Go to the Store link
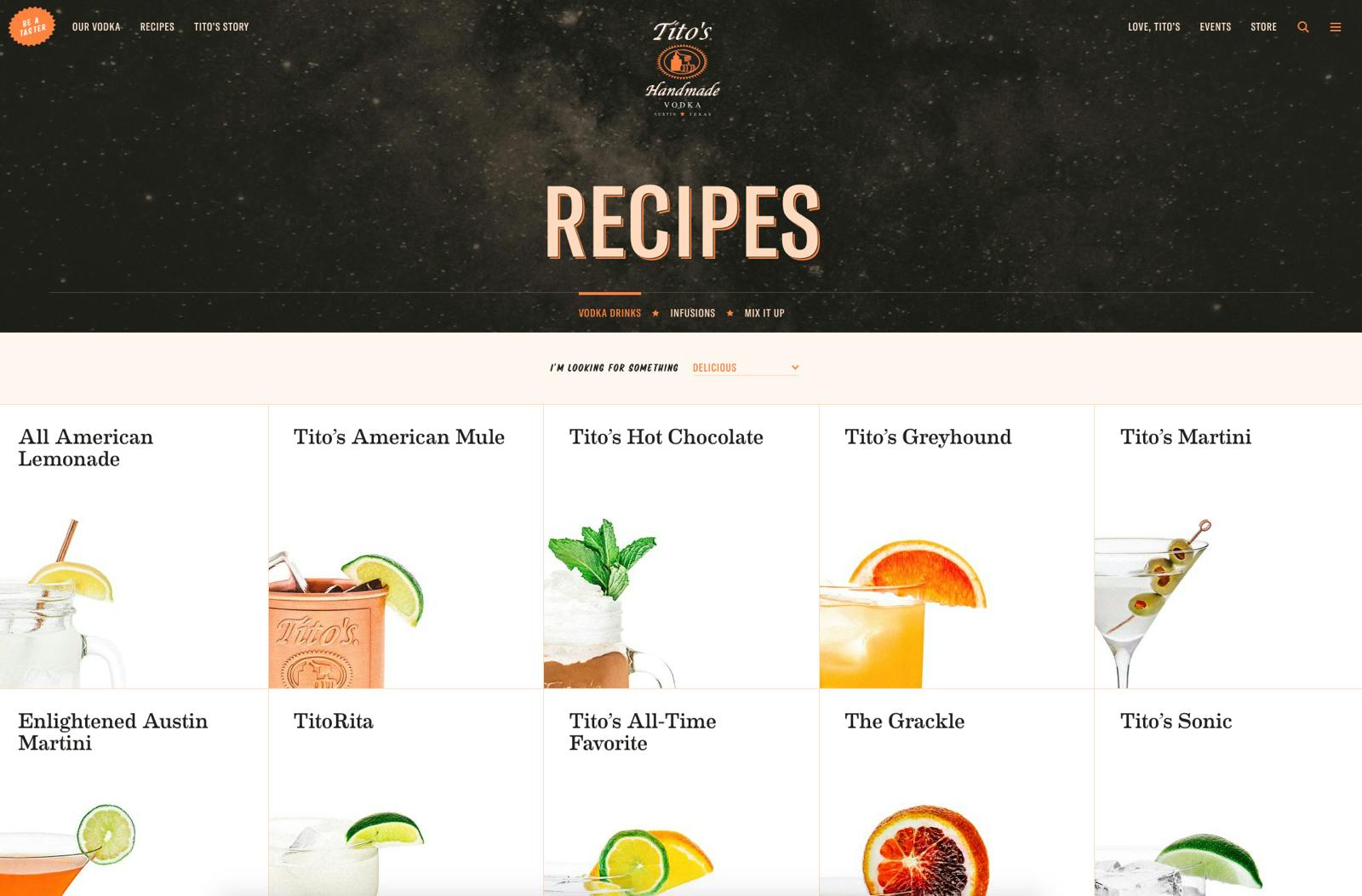1362x896 pixels. tap(1263, 27)
